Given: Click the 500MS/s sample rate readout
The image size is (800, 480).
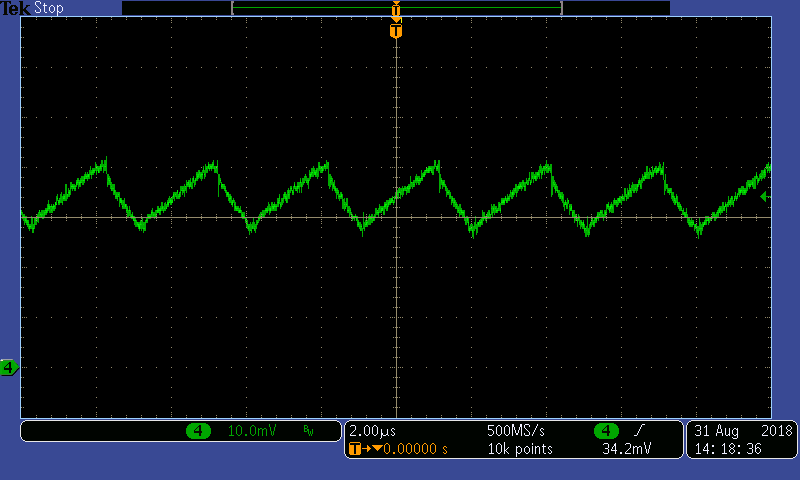Looking at the screenshot, I should point(516,431).
